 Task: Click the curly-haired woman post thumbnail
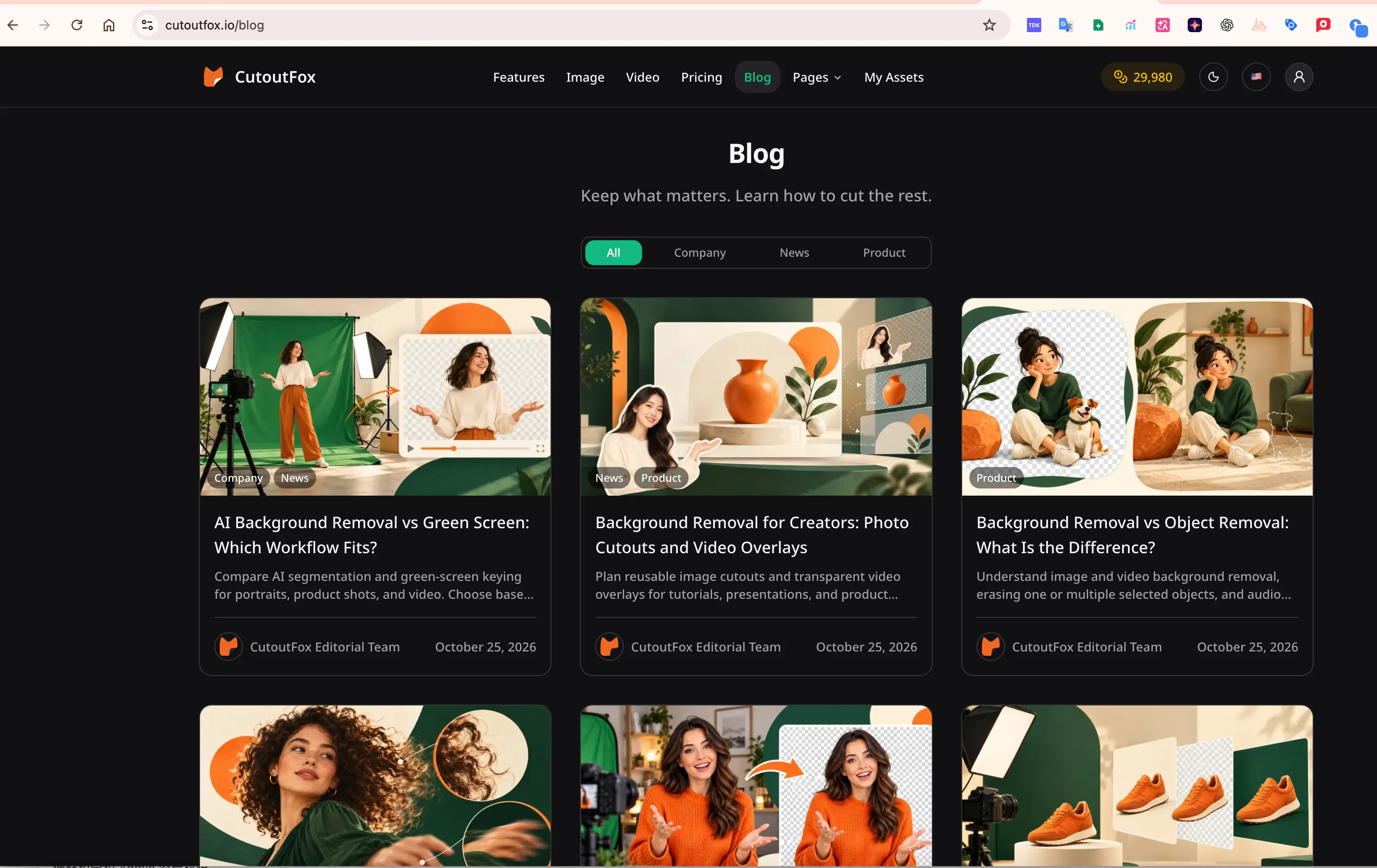[375, 786]
